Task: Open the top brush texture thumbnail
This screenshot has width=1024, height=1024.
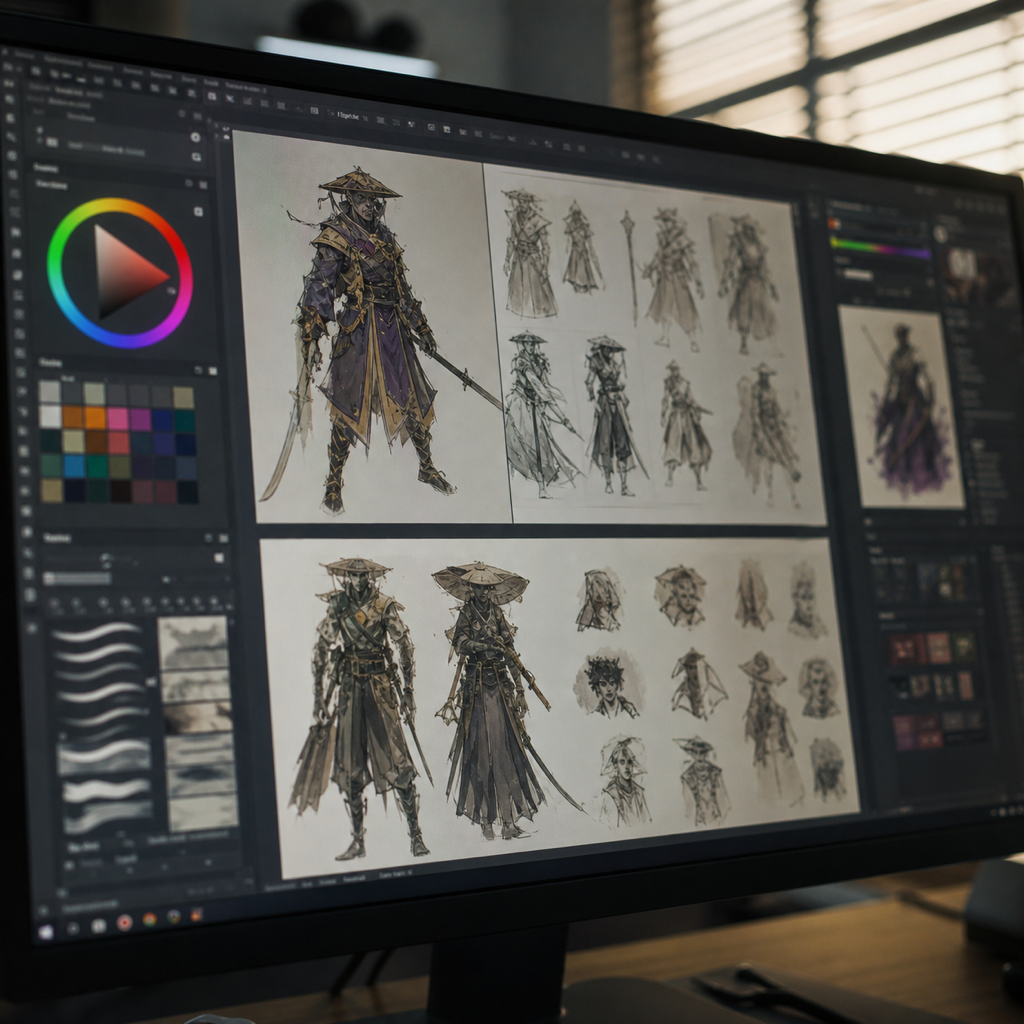Action: (193, 643)
